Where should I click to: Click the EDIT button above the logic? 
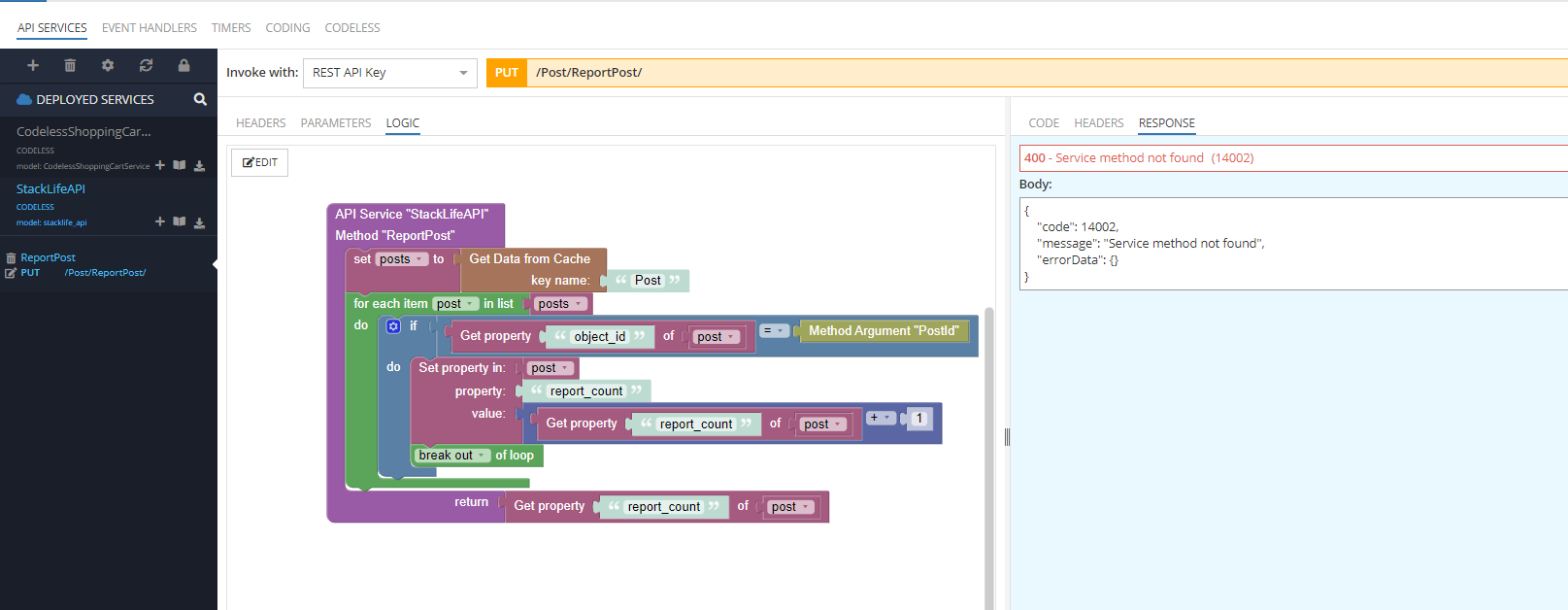tap(260, 162)
